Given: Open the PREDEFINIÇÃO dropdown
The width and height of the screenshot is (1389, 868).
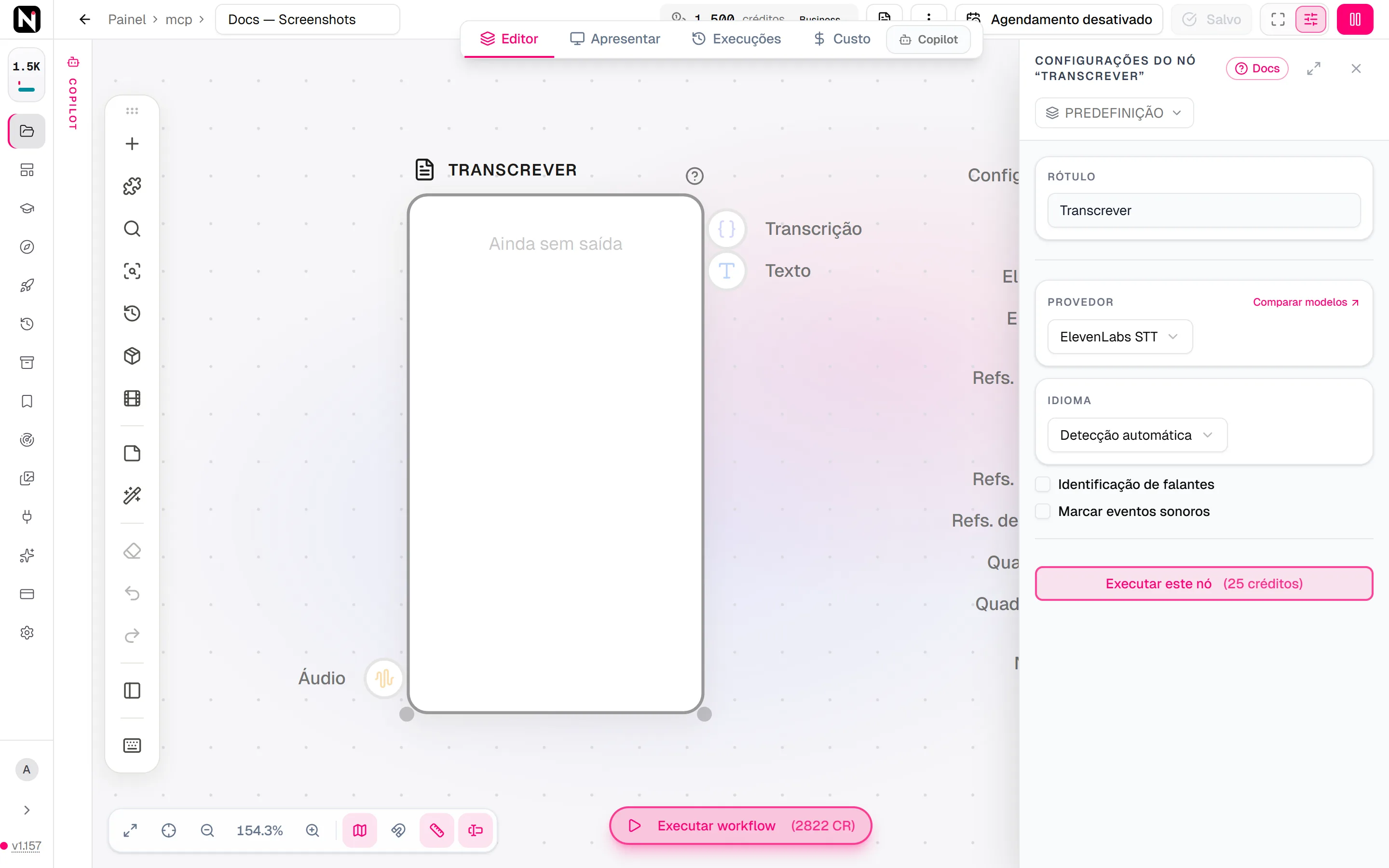Looking at the screenshot, I should point(1114,112).
